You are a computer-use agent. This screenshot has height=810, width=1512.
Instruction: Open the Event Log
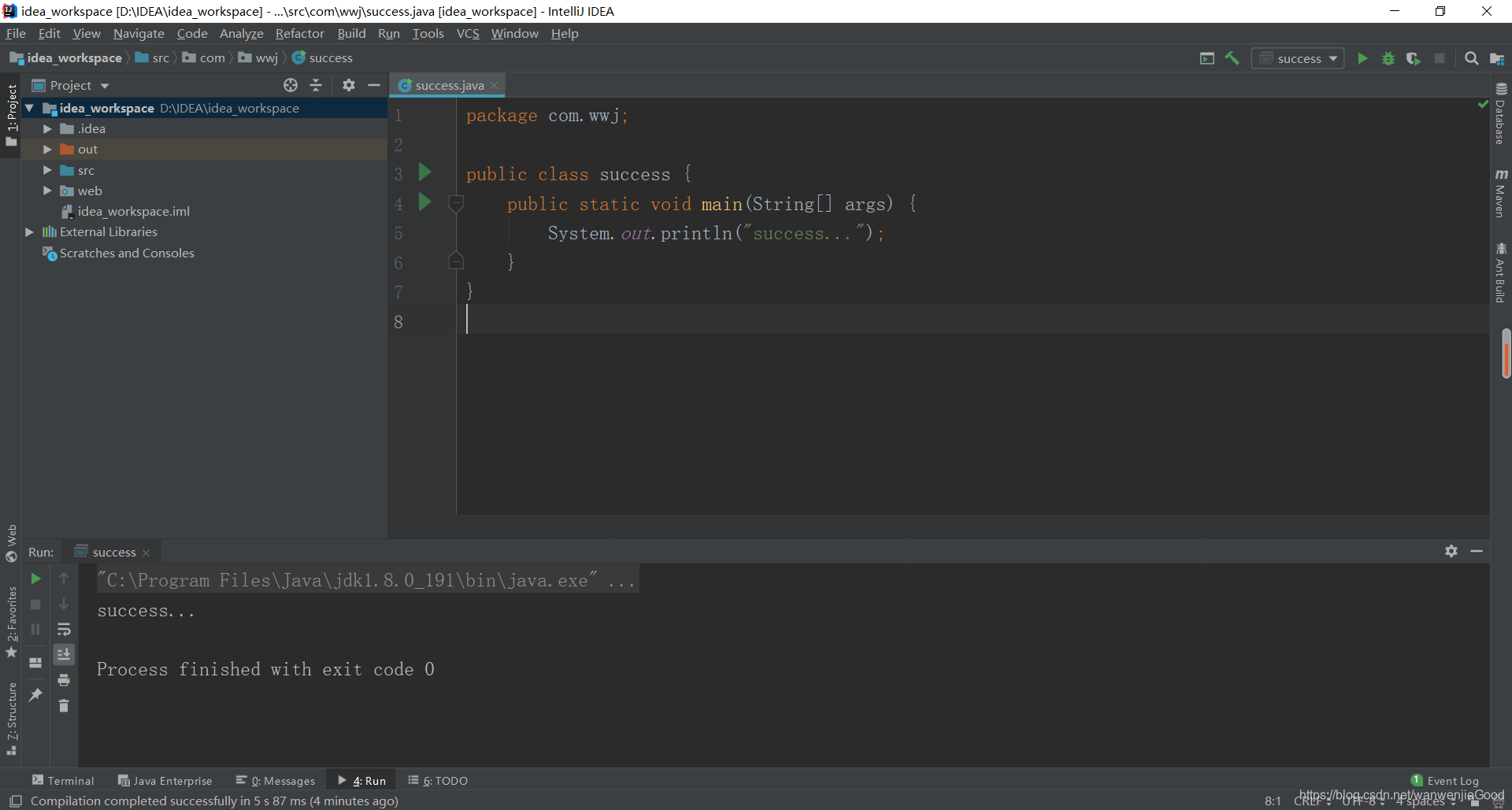click(1445, 780)
